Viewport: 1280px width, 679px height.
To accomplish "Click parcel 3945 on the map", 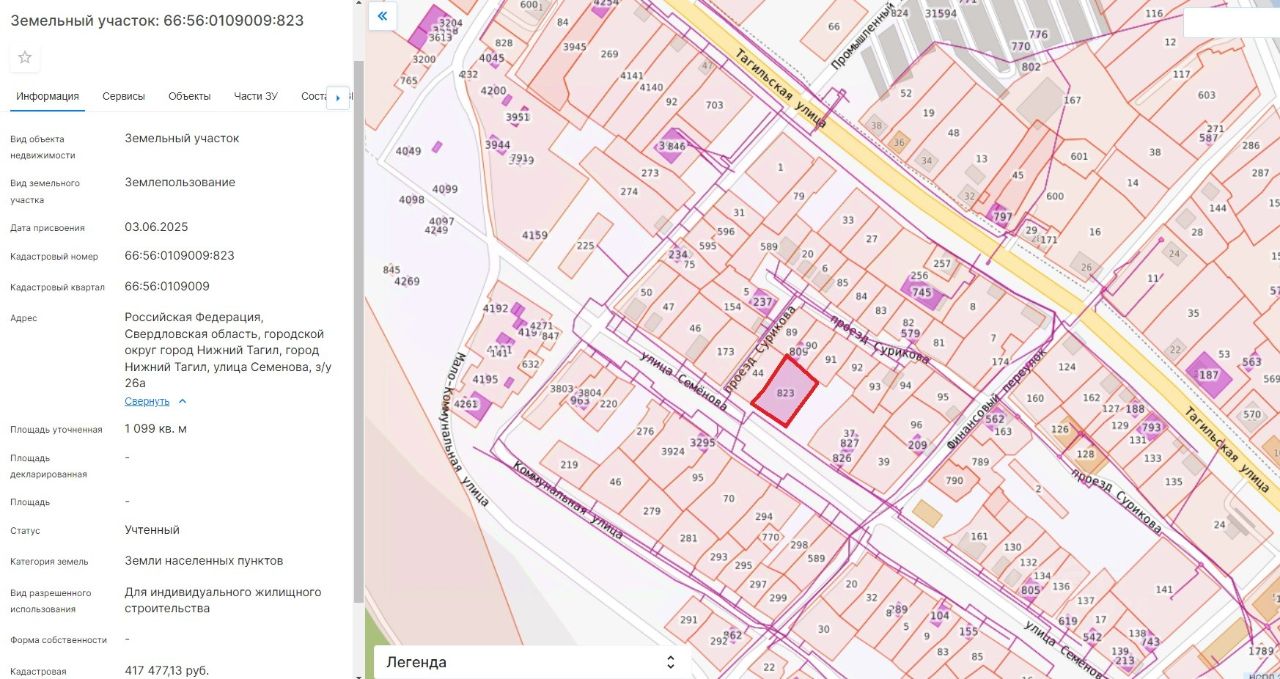I will tap(574, 47).
